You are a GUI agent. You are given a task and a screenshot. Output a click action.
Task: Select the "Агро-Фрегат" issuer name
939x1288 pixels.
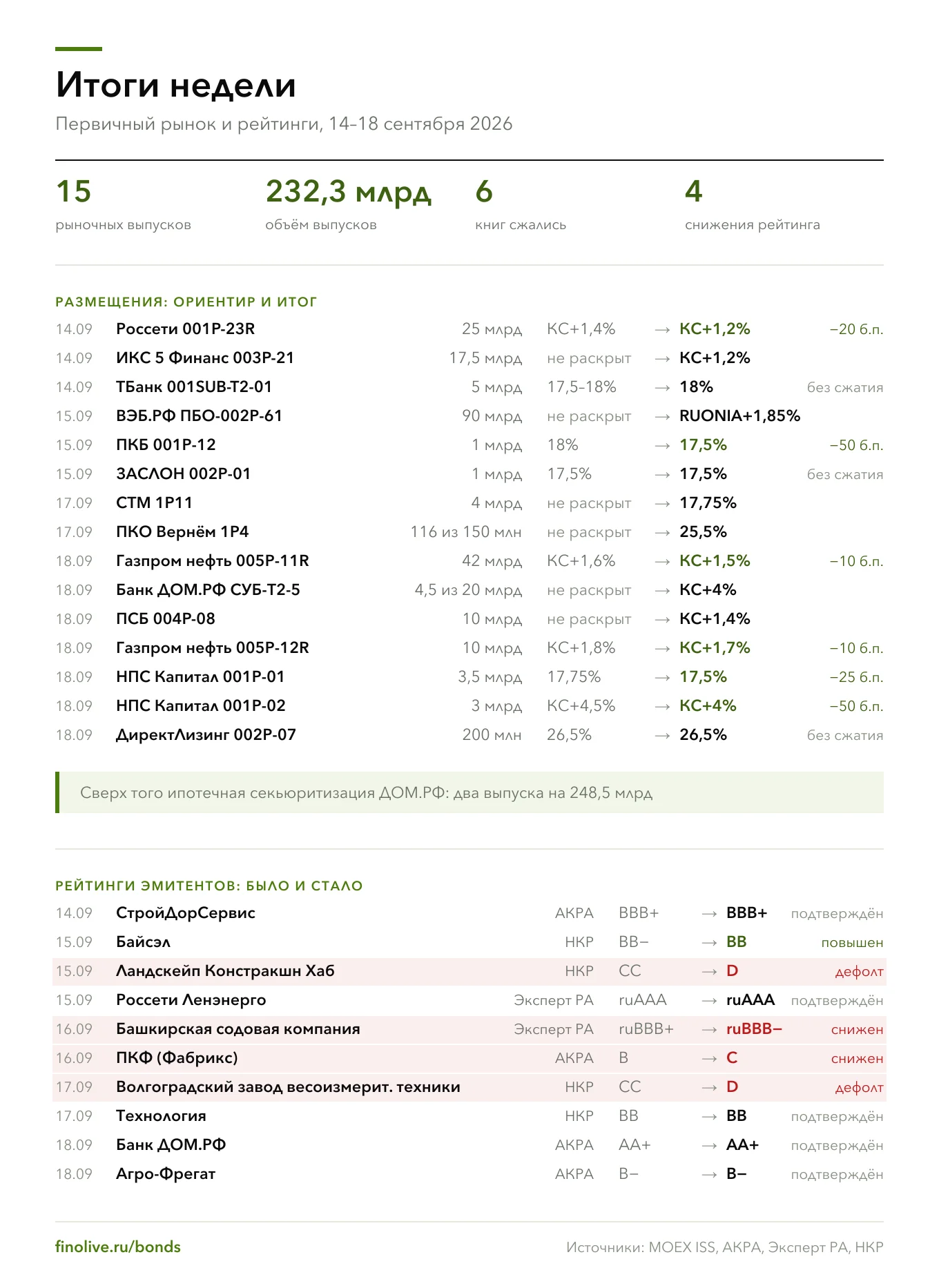166,1174
